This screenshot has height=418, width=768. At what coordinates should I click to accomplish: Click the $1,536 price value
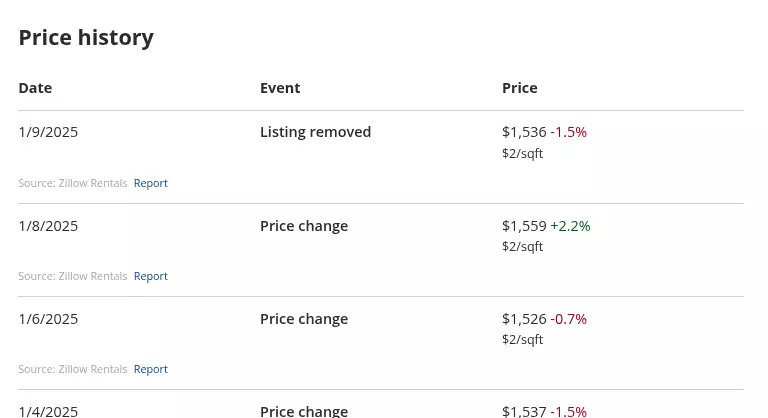524,132
